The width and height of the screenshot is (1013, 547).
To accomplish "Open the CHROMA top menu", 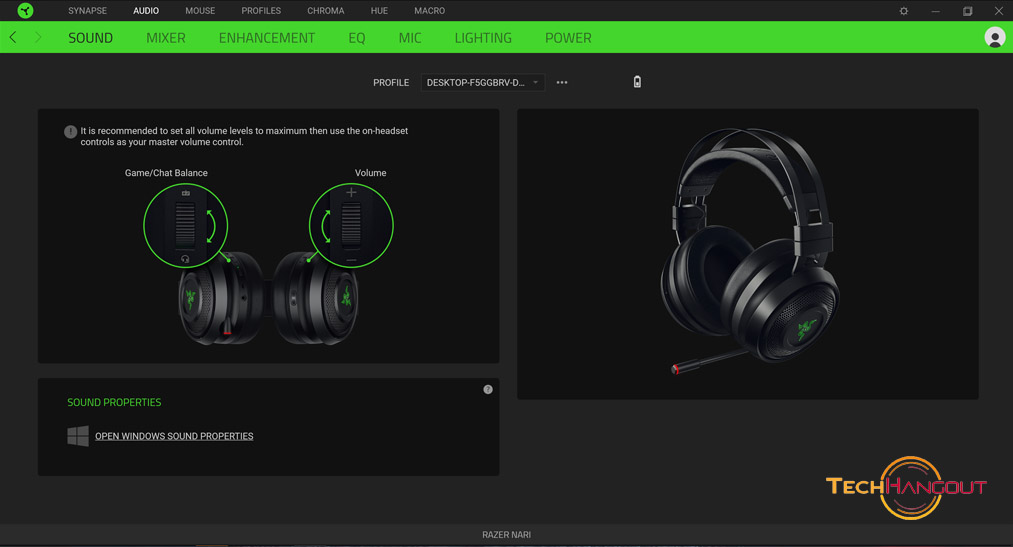I will tap(326, 11).
